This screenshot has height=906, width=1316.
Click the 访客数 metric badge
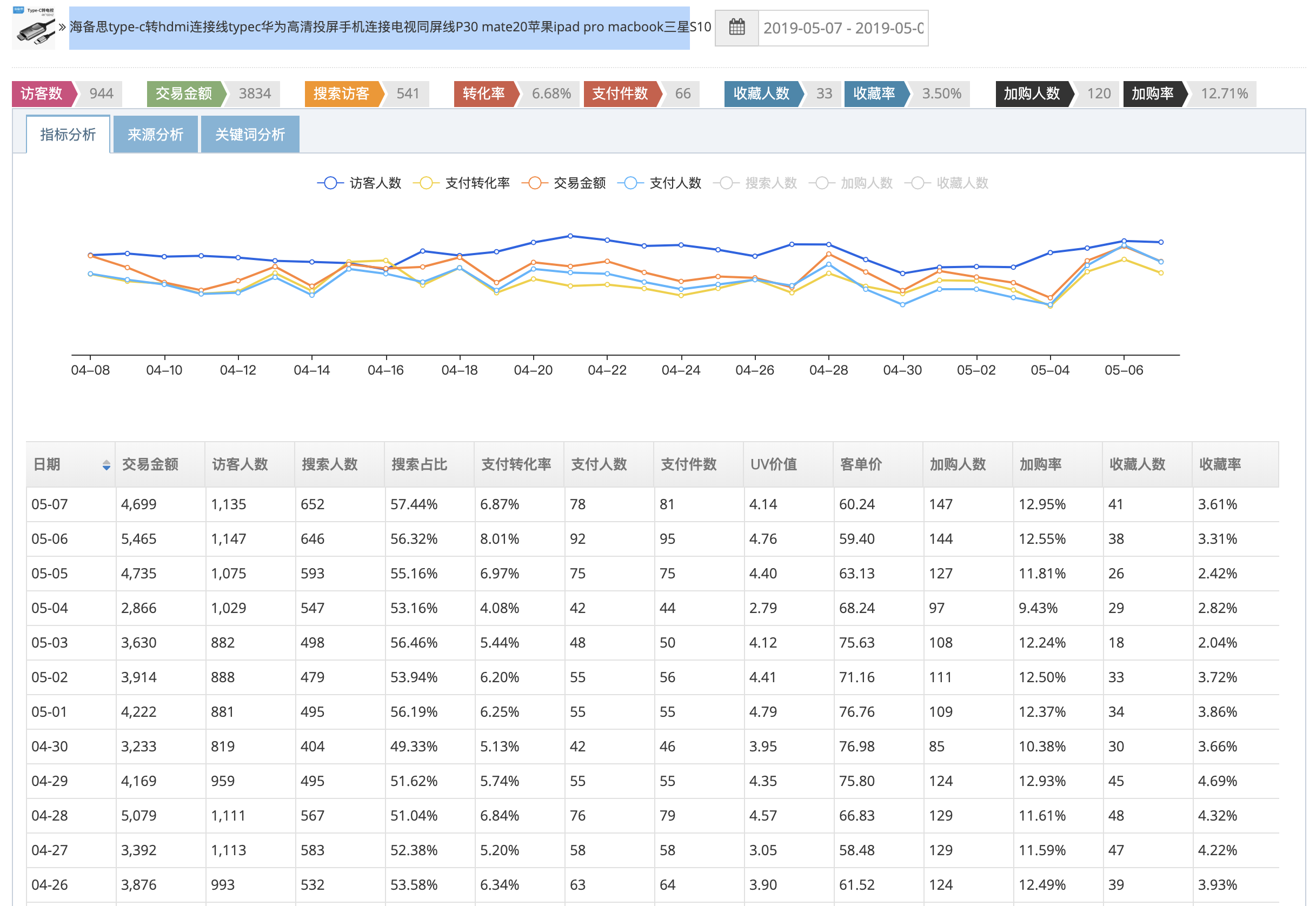click(42, 94)
